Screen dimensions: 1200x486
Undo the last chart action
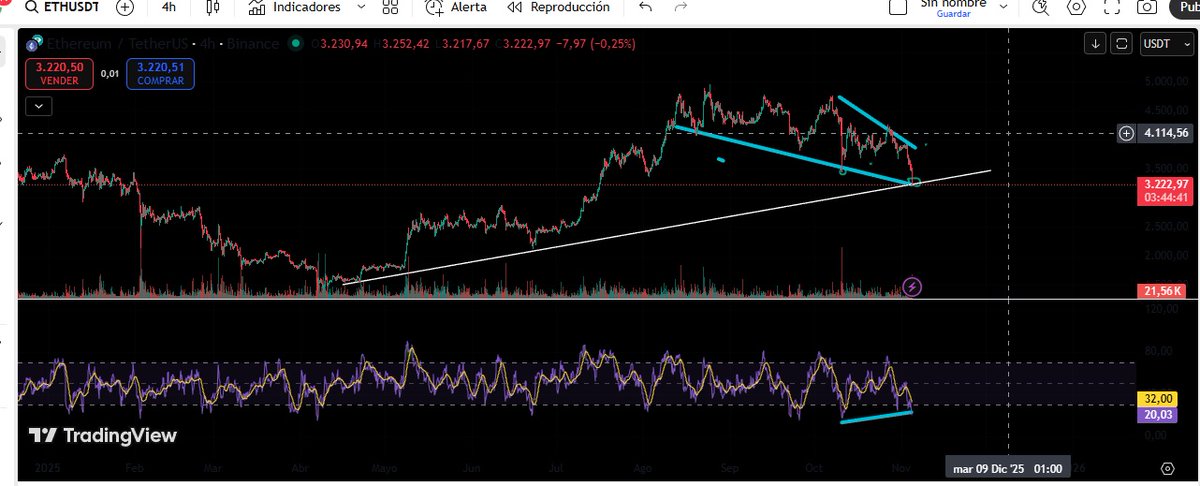tap(645, 7)
